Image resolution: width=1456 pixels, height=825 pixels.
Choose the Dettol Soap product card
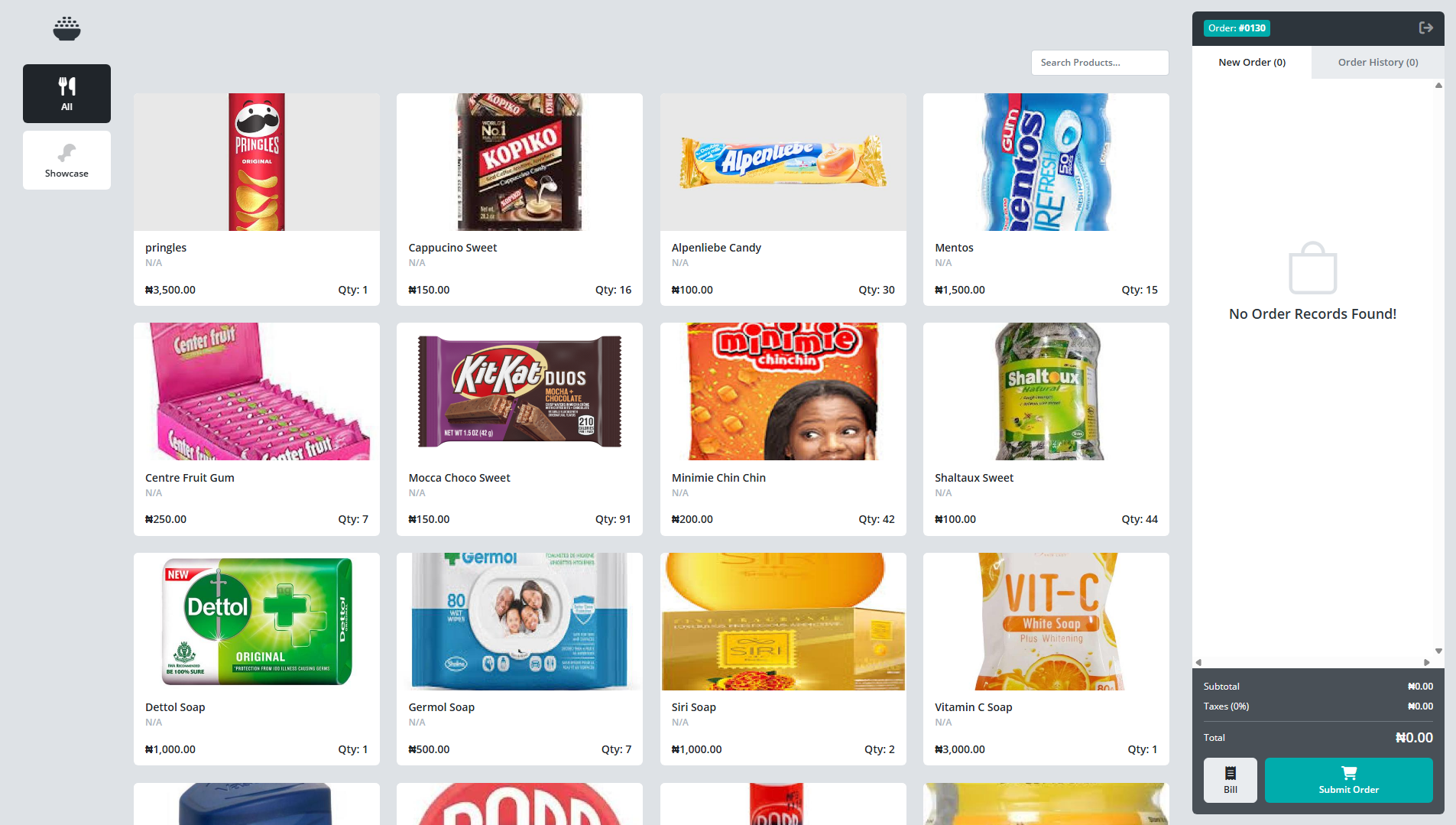coord(257,659)
